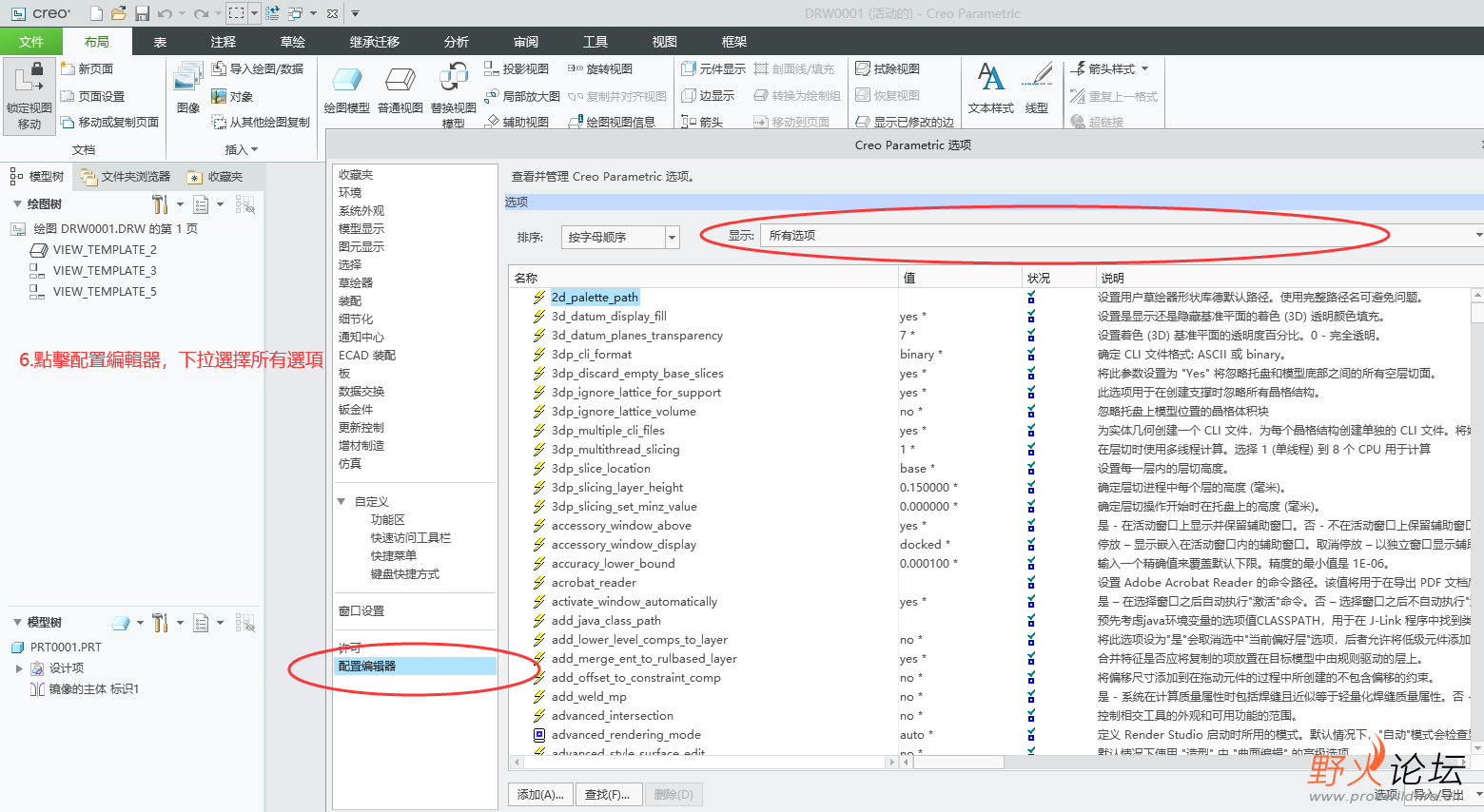Image resolution: width=1484 pixels, height=812 pixels.
Task: Select 快速访问工具栏 under 自定义
Action: tap(411, 538)
